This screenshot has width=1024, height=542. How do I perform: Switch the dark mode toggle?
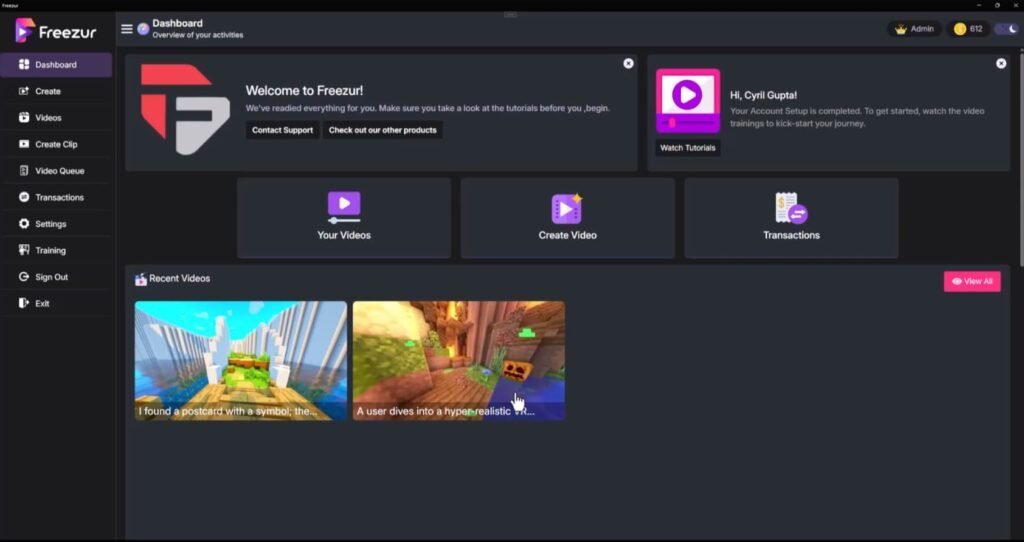1005,29
